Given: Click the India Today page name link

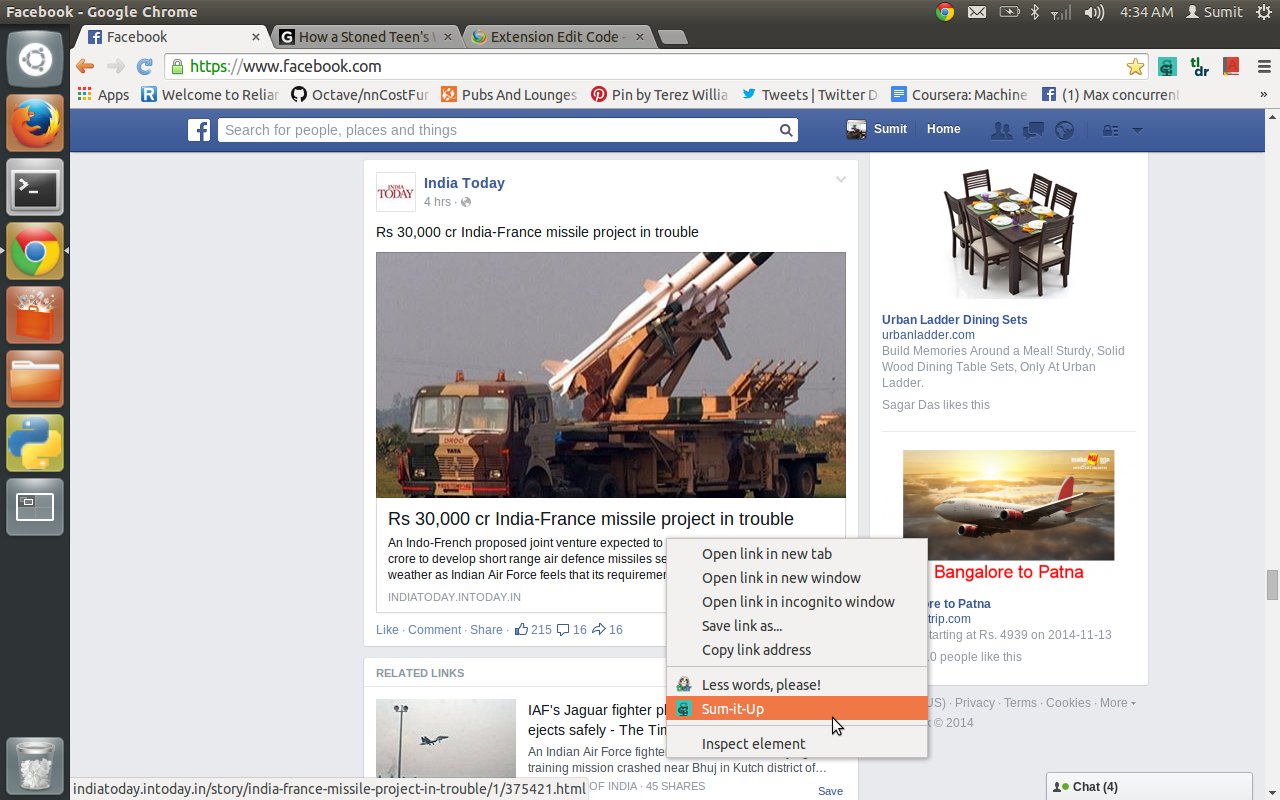Looking at the screenshot, I should [464, 183].
